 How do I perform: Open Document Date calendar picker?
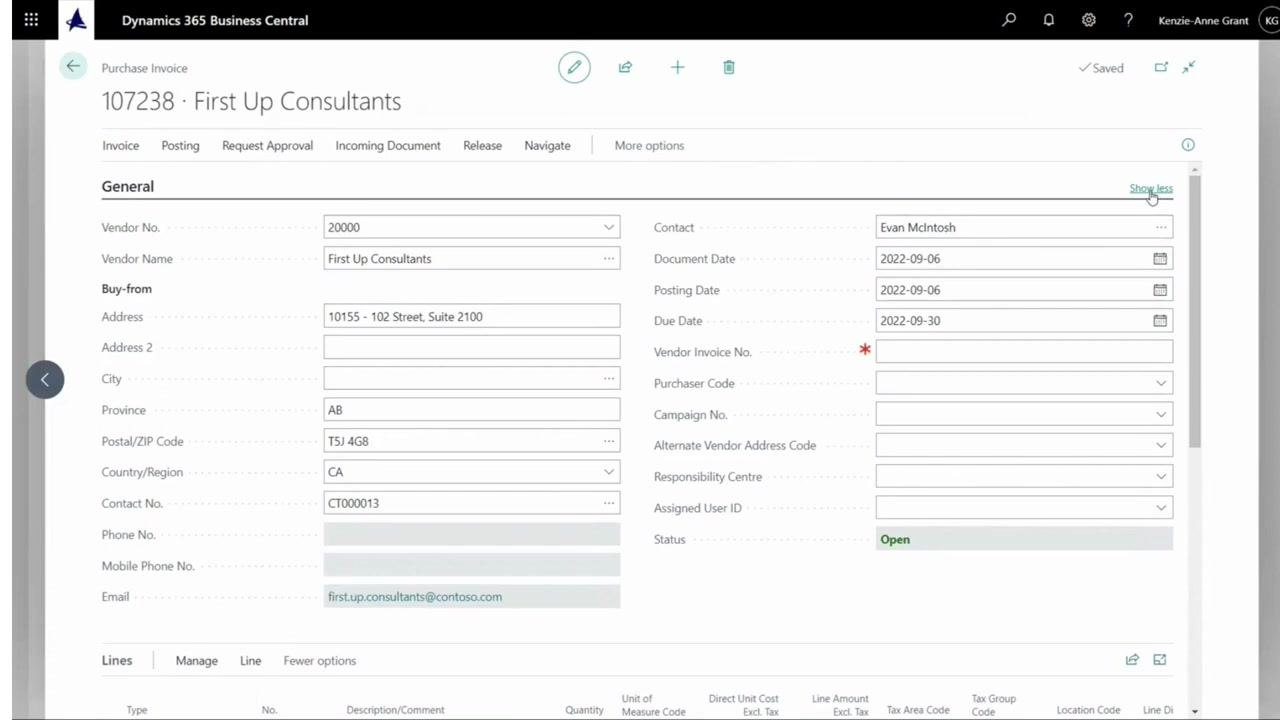click(x=1160, y=259)
